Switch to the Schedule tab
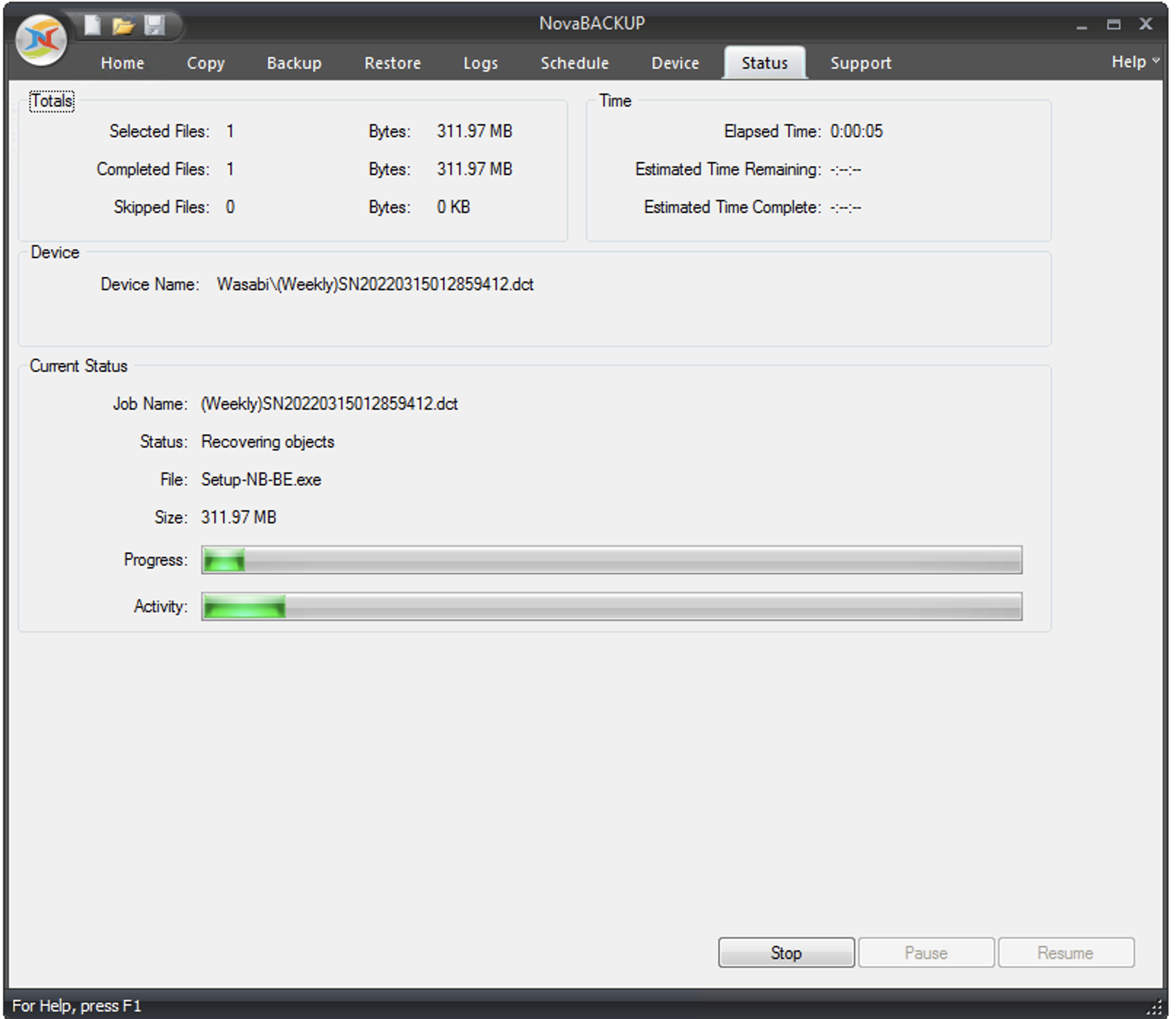1176x1019 pixels. [x=575, y=63]
